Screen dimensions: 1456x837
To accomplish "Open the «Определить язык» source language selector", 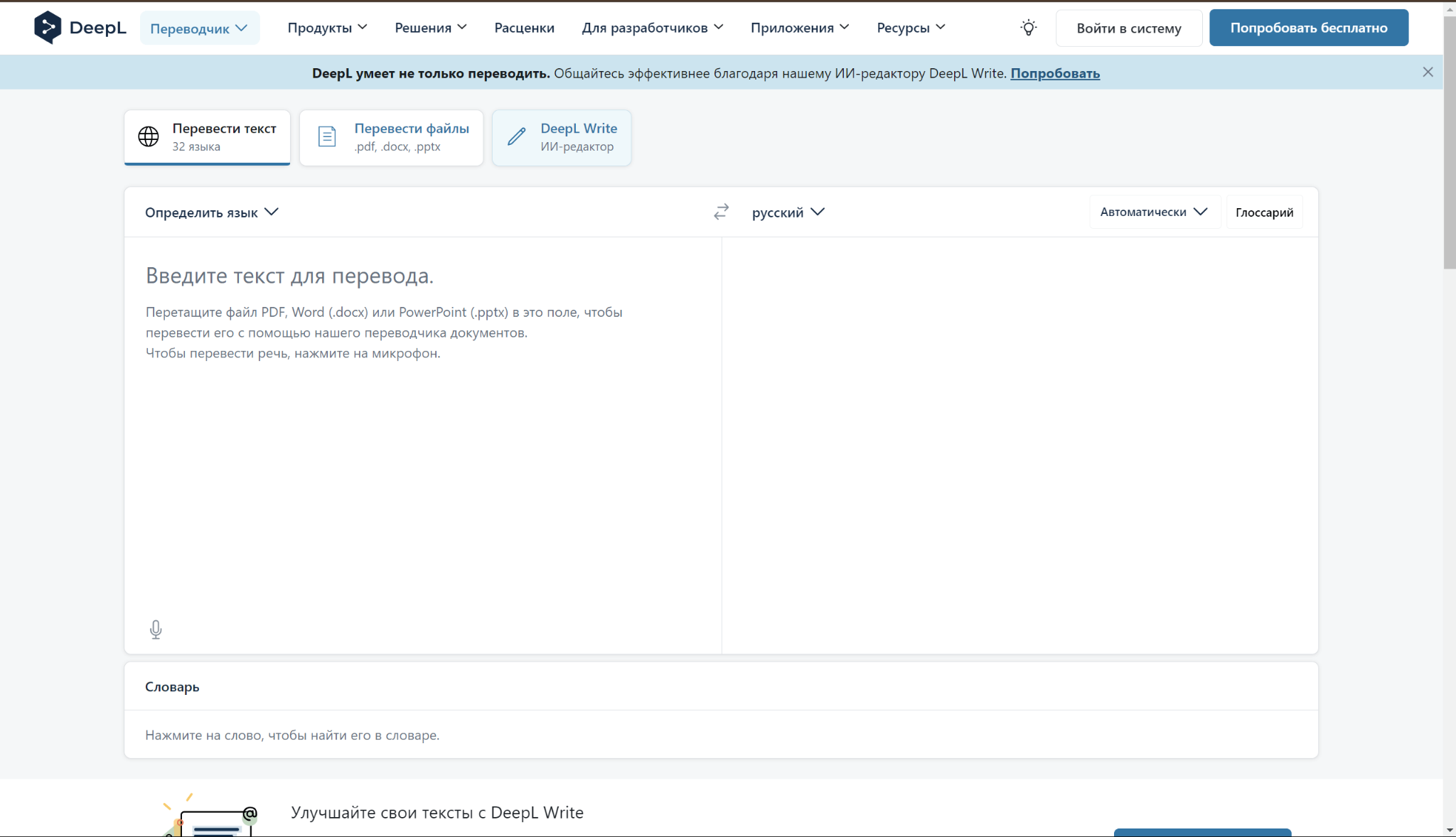I will pyautogui.click(x=211, y=212).
